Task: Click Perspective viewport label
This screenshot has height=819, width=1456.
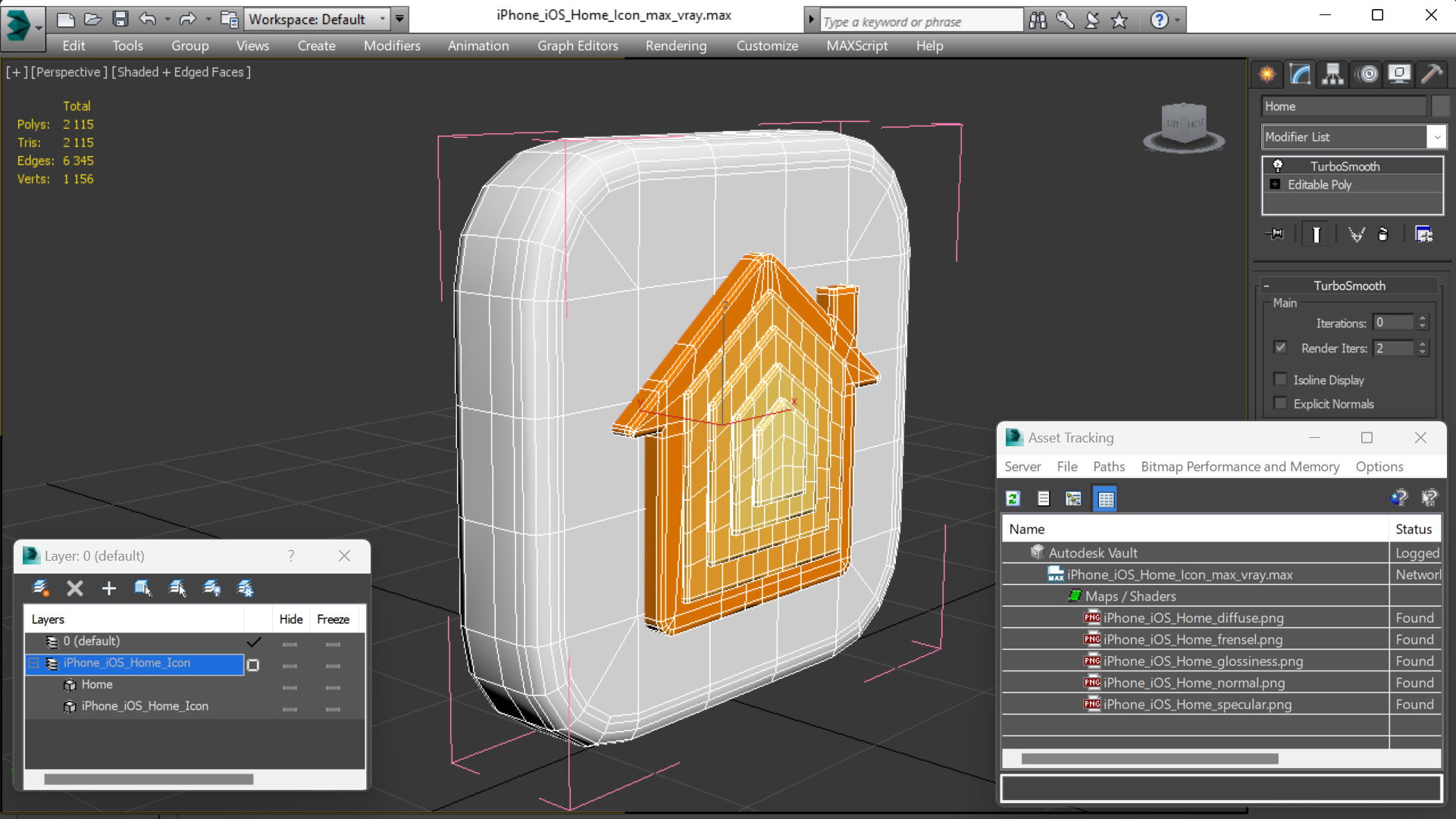Action: click(67, 72)
